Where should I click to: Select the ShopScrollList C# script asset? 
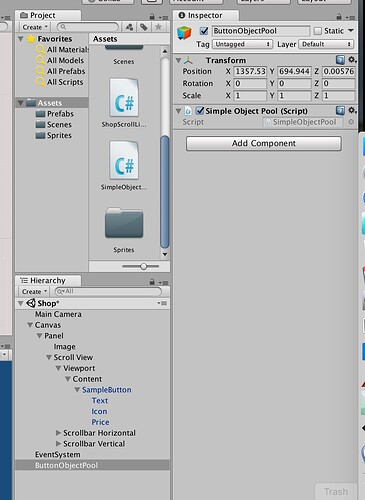[124, 103]
